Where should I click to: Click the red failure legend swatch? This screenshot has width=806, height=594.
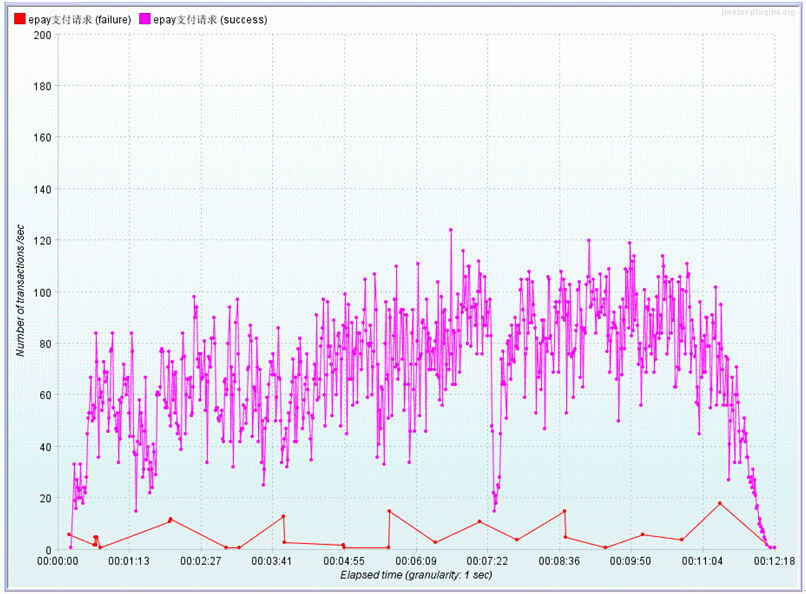click(20, 19)
